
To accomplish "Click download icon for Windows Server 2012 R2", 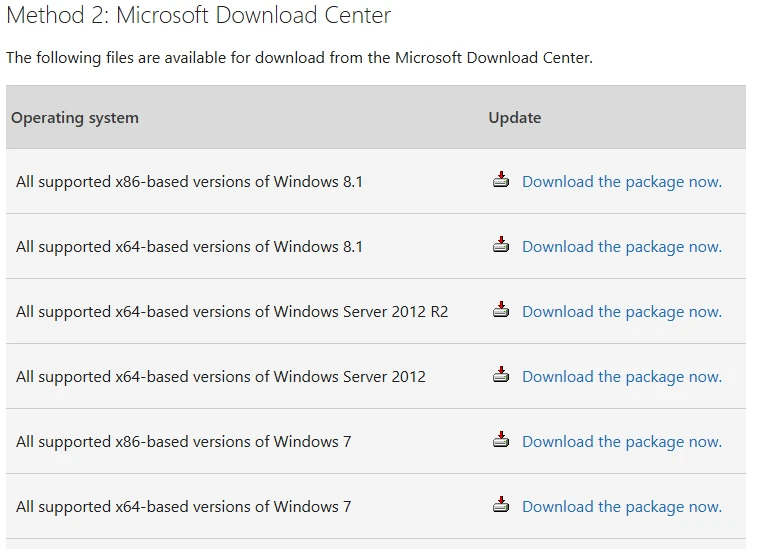I will (x=501, y=310).
